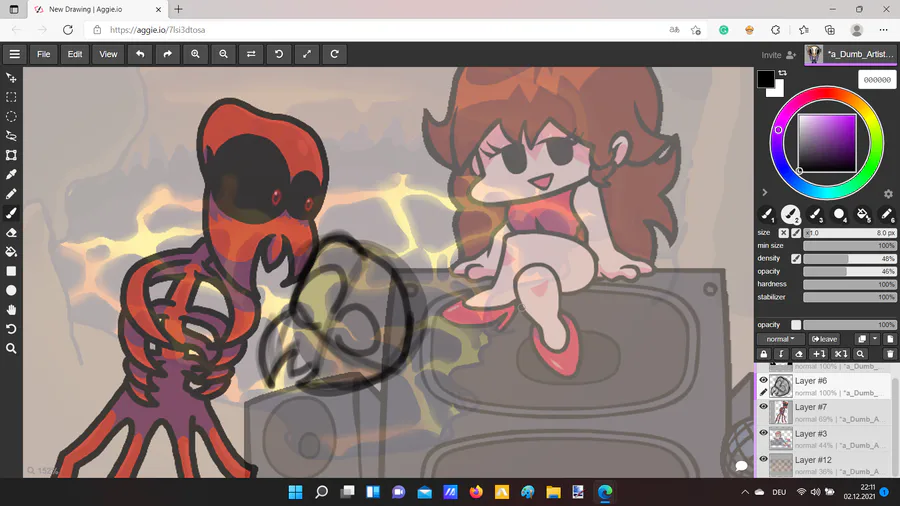Create a new layer with page icon
This screenshot has width=900, height=506.
coord(890,339)
